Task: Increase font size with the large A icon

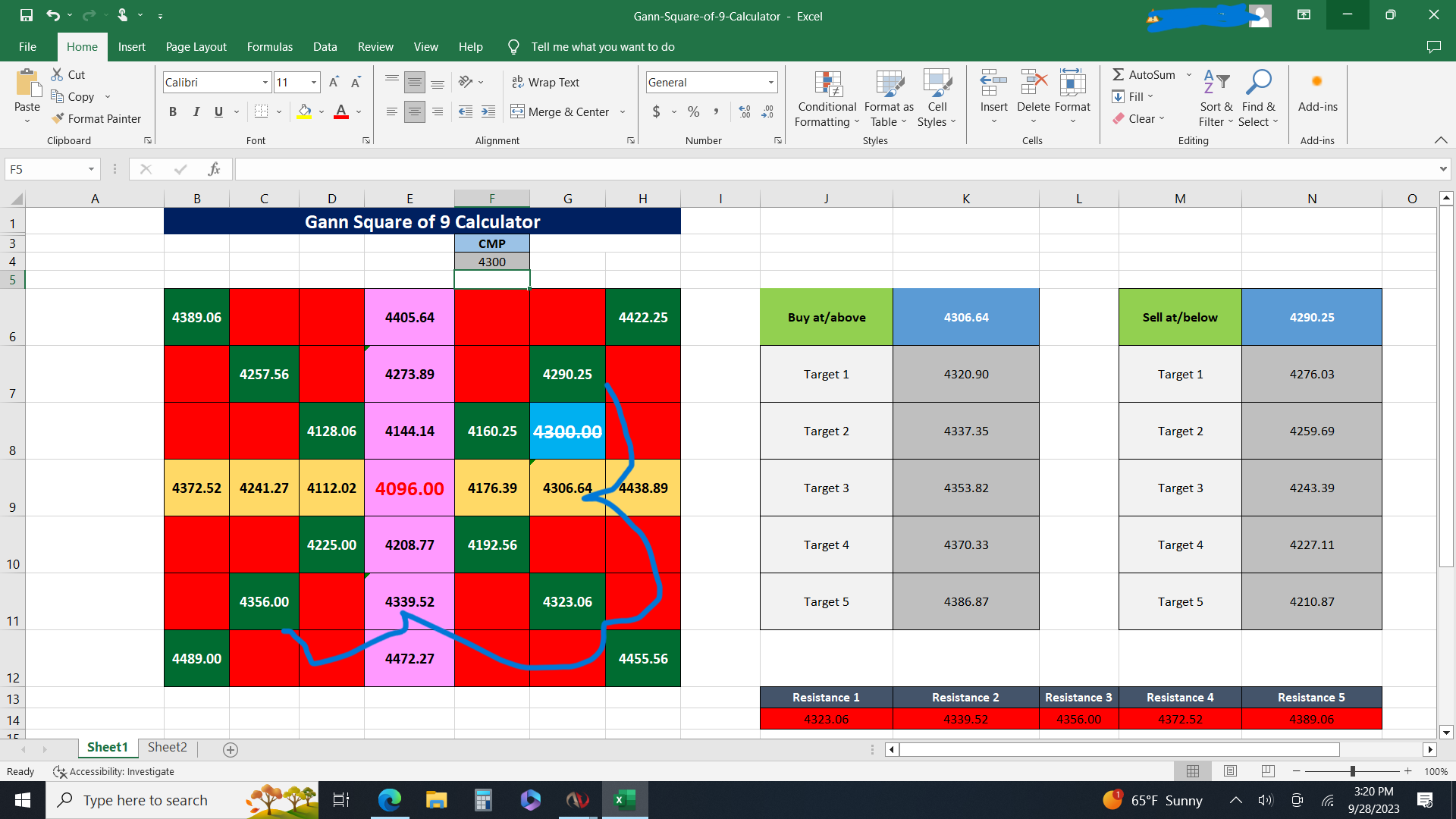Action: pyautogui.click(x=334, y=82)
